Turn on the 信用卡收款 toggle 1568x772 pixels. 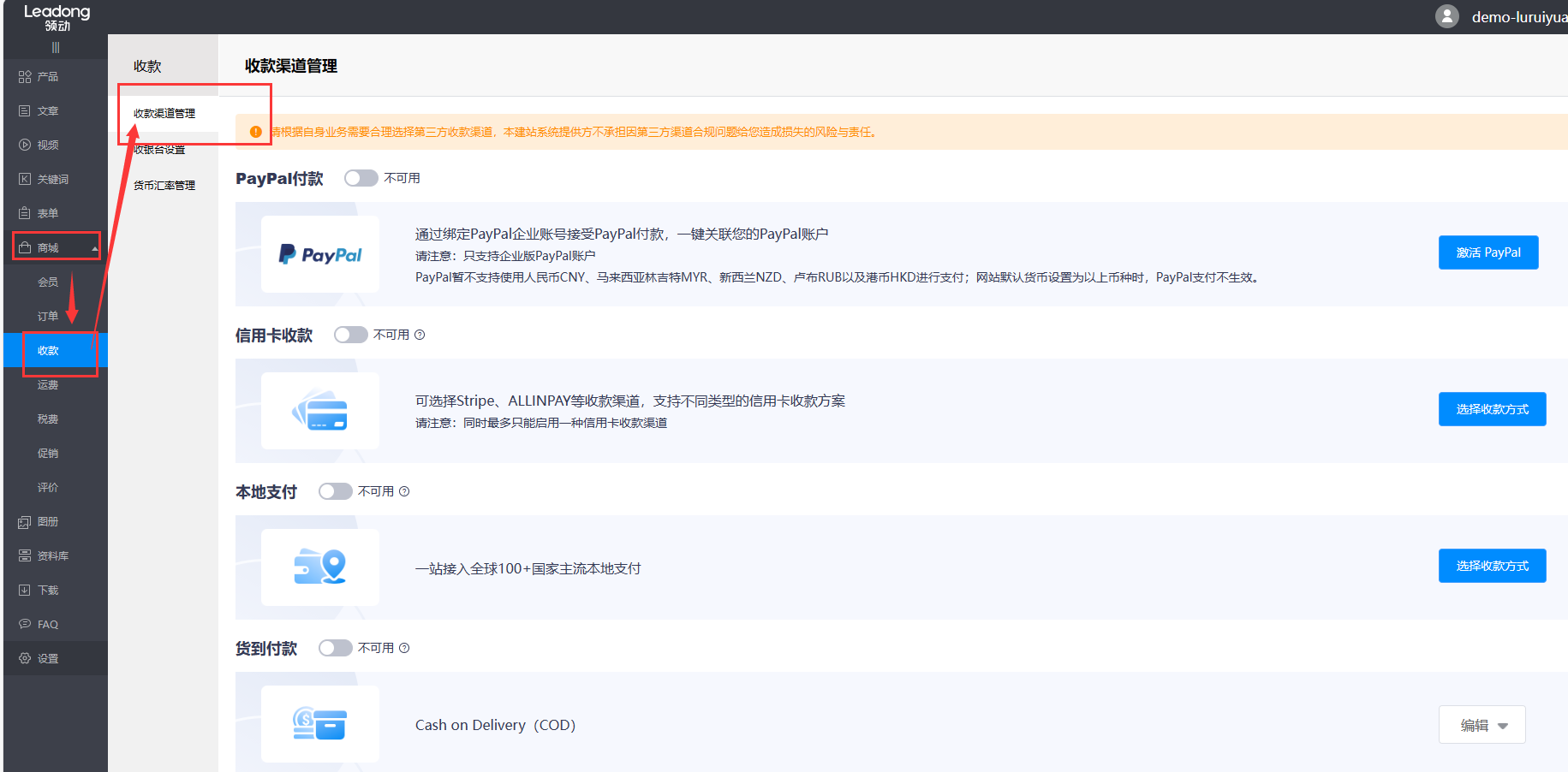(350, 335)
